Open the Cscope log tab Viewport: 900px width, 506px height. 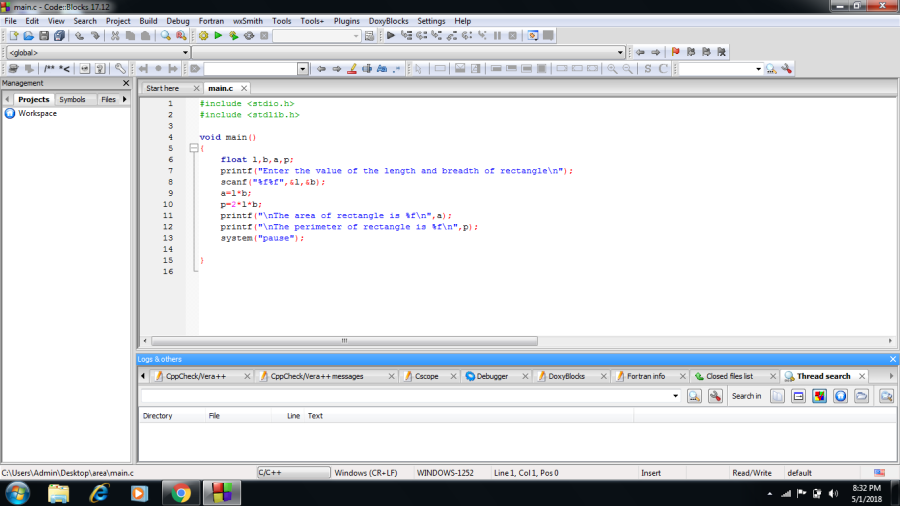[426, 376]
